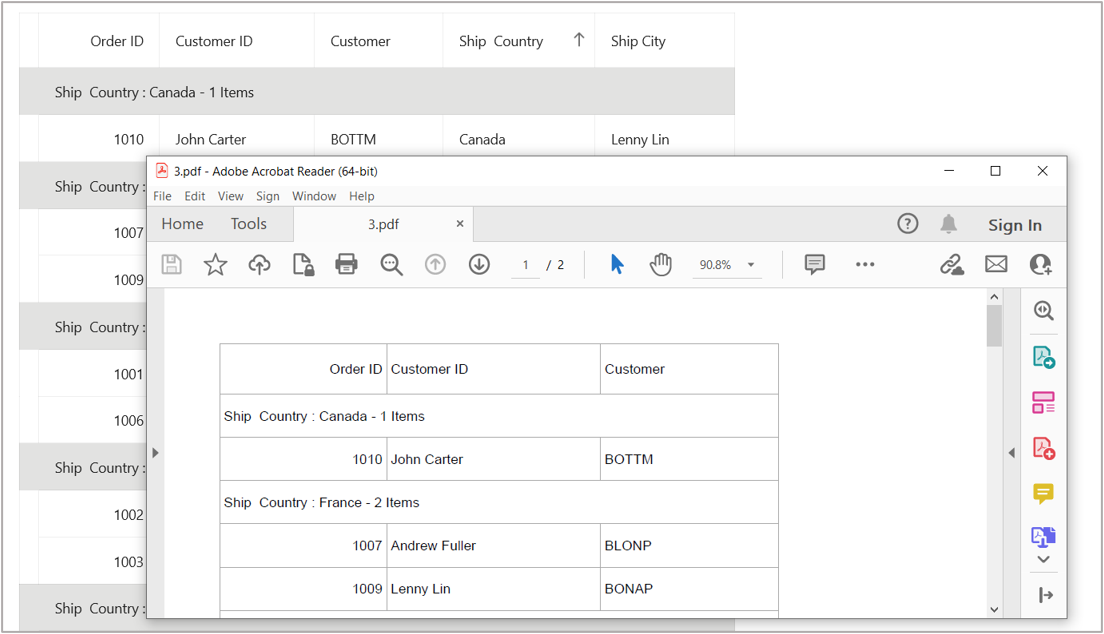The image size is (1104, 634).
Task: Switch to the Tools tab
Action: click(x=249, y=224)
